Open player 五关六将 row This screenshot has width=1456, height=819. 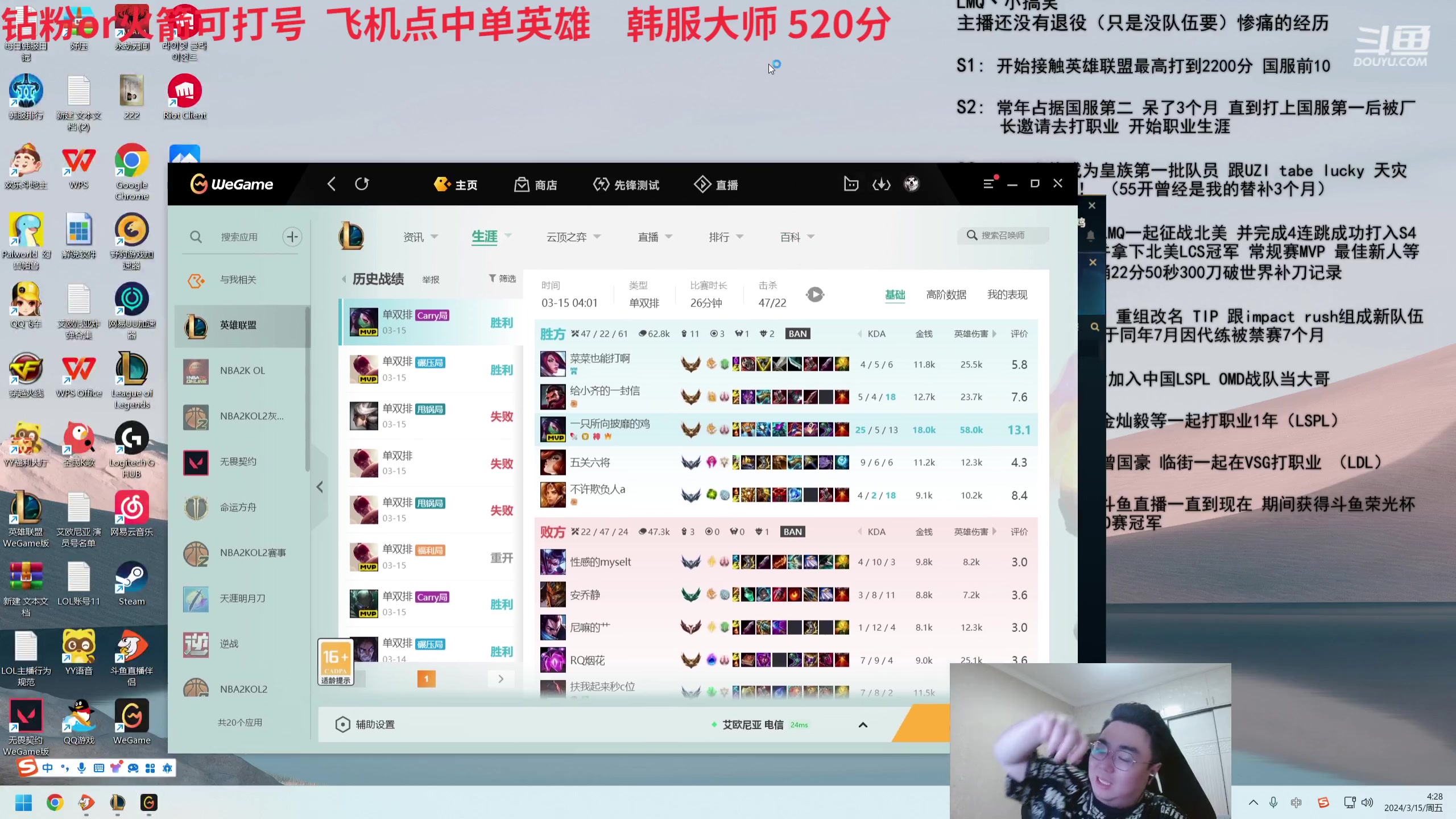786,462
